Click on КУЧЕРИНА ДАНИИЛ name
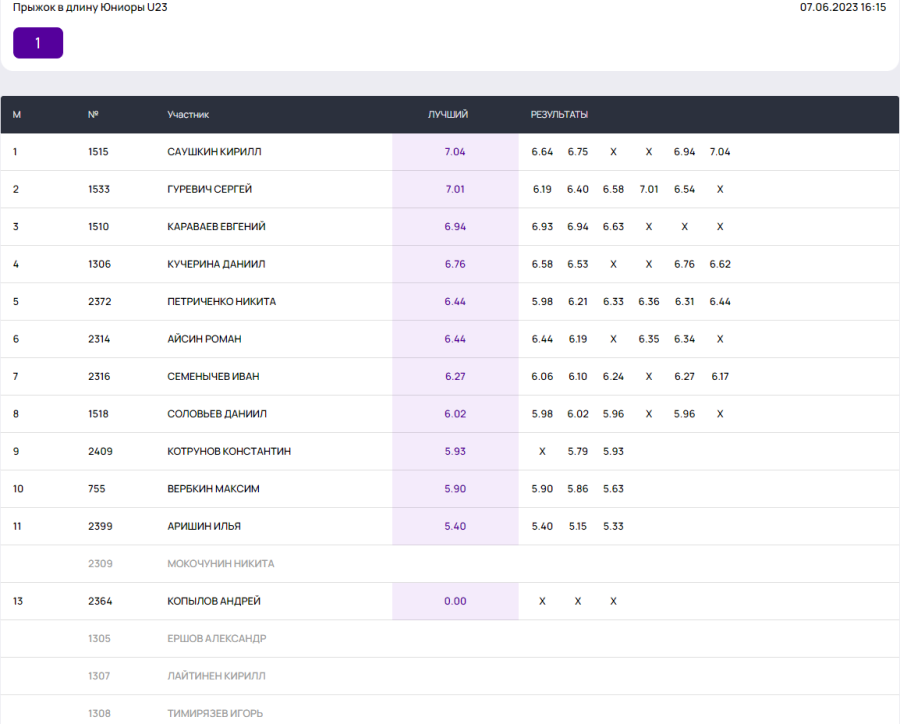The height and width of the screenshot is (724, 900). pyautogui.click(x=216, y=264)
